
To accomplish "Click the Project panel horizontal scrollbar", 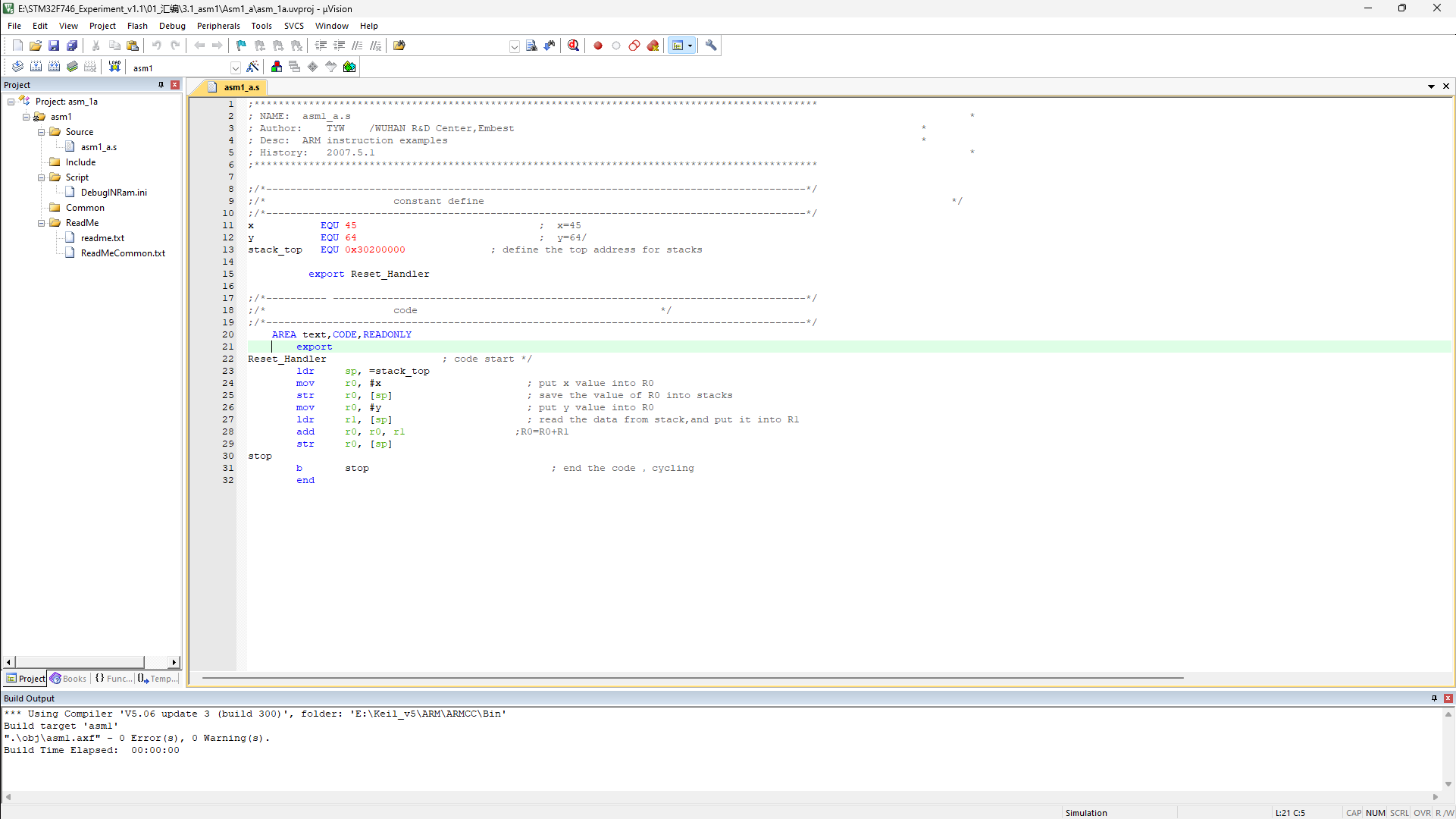I will [x=80, y=662].
